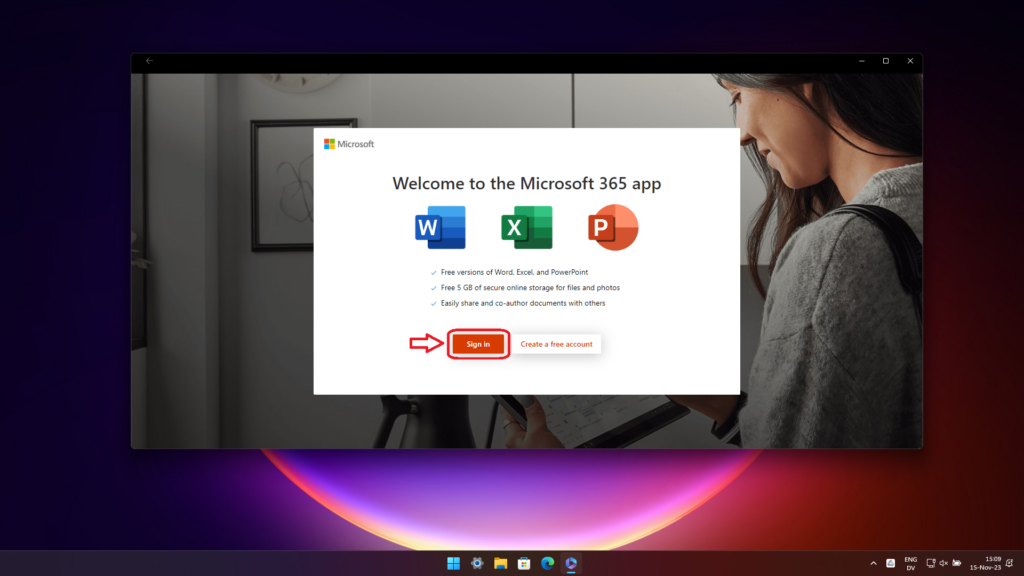Screen dimensions: 1024x576
Task: Open File Explorer from the taskbar
Action: click(499, 563)
